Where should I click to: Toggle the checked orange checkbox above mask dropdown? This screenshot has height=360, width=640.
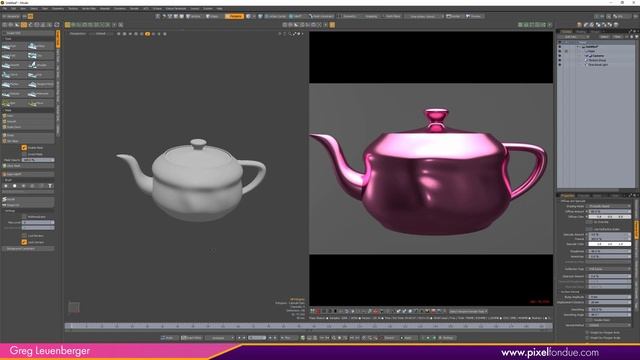(24, 147)
